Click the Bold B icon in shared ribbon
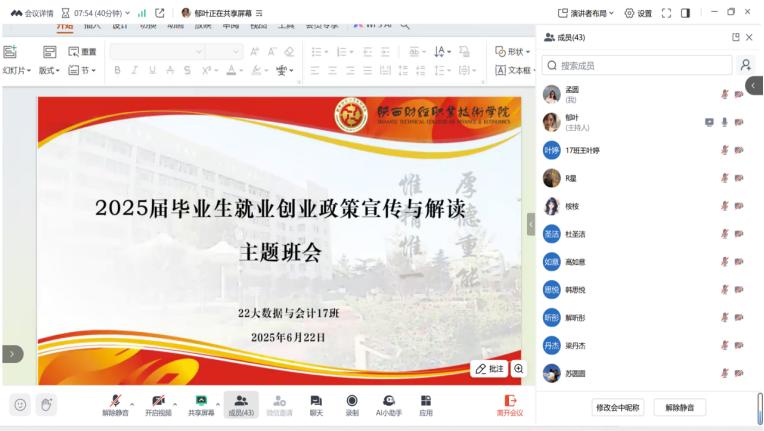 [117, 70]
